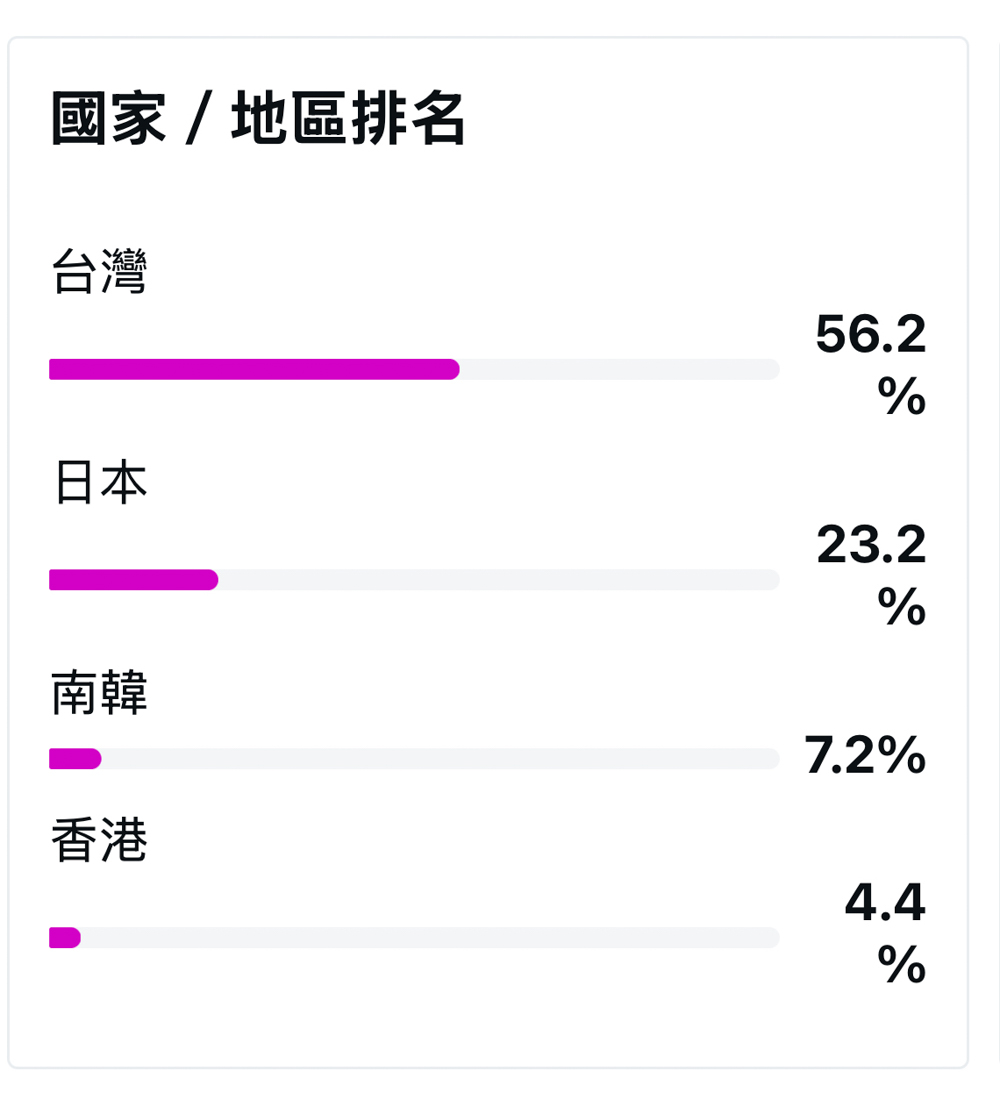
Task: Select the 香港 region label
Action: tap(100, 839)
